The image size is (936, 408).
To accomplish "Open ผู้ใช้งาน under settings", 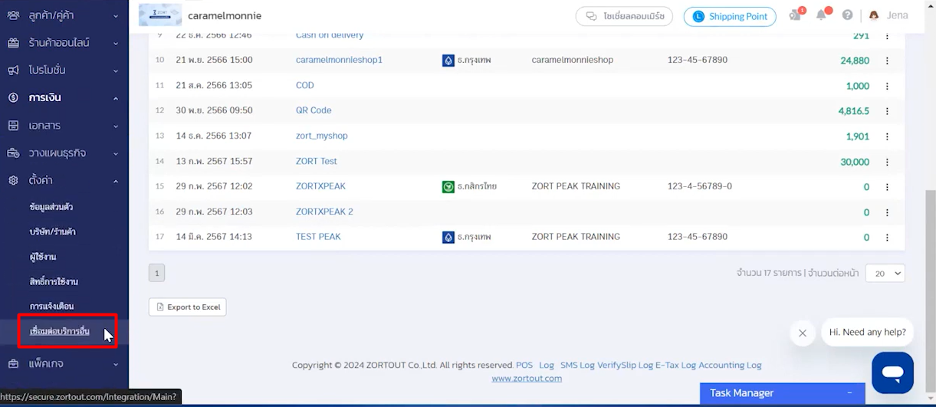I will coord(46,257).
